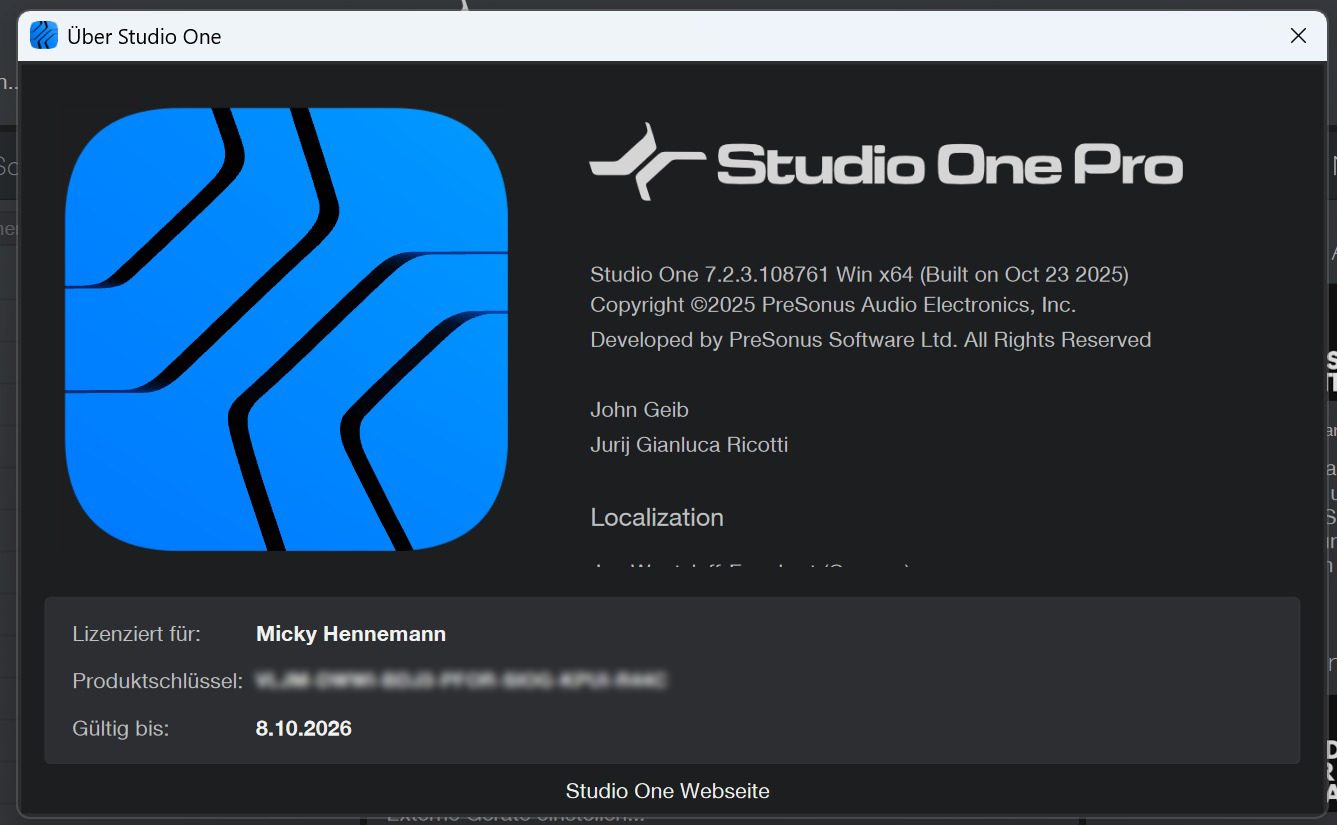Close the Über Studio One dialog
The image size is (1337, 825).
1298,36
